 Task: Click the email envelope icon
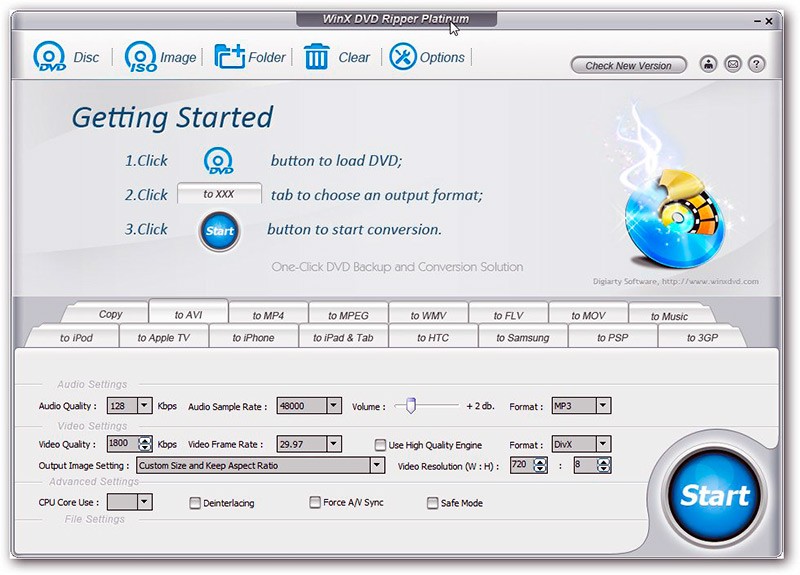click(733, 64)
